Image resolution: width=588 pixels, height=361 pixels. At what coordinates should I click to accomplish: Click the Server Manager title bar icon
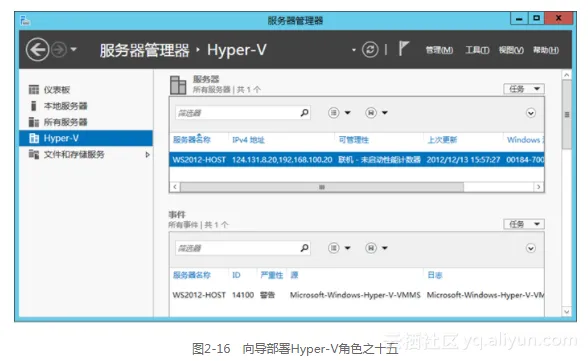tap(25, 20)
